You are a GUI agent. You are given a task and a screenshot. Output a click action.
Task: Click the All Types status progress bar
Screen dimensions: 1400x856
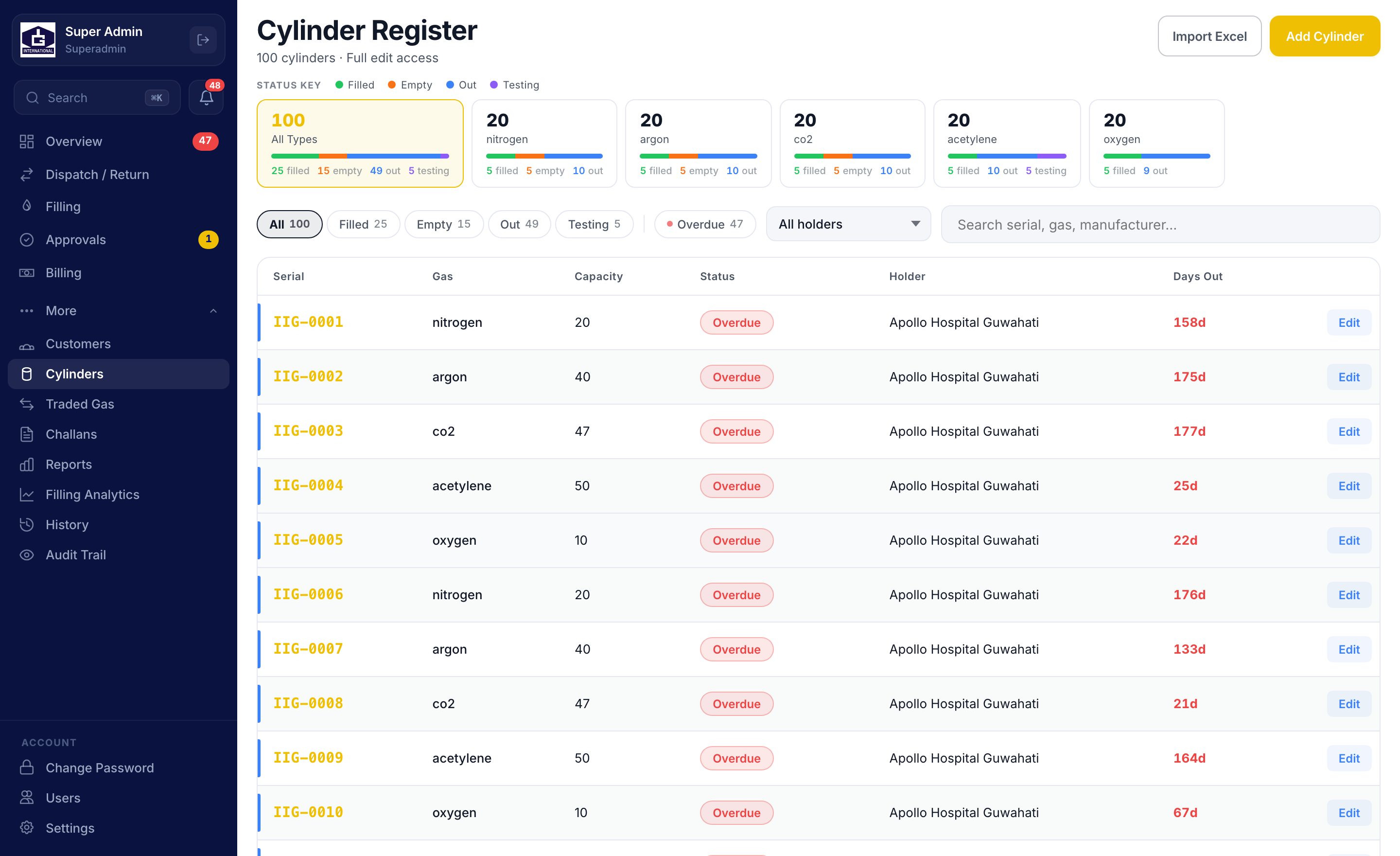coord(360,156)
